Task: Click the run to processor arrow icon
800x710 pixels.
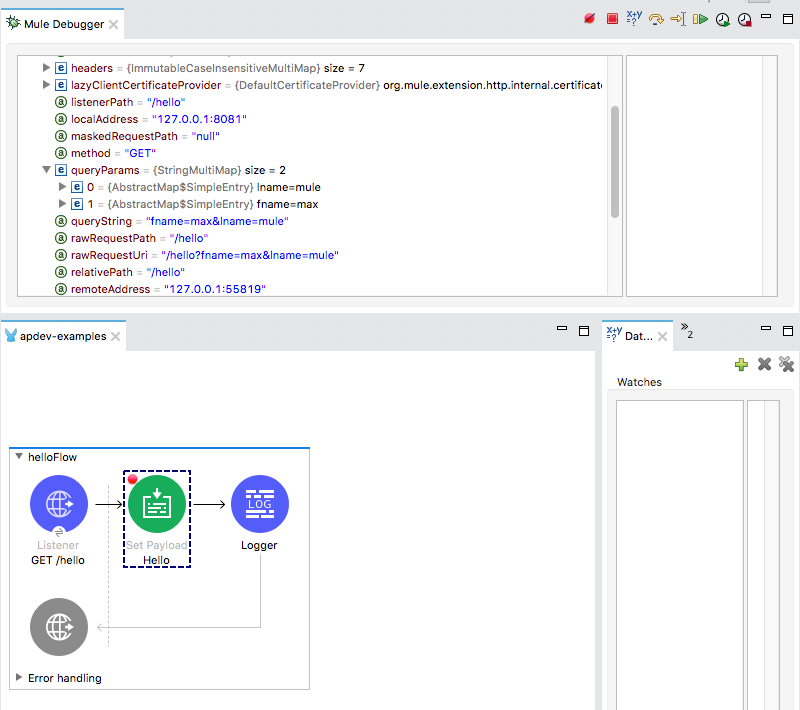Action: tap(678, 19)
